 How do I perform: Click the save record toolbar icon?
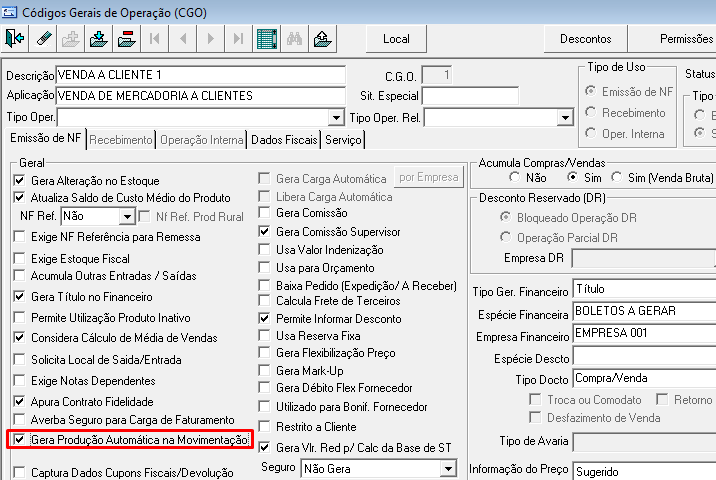click(99, 39)
